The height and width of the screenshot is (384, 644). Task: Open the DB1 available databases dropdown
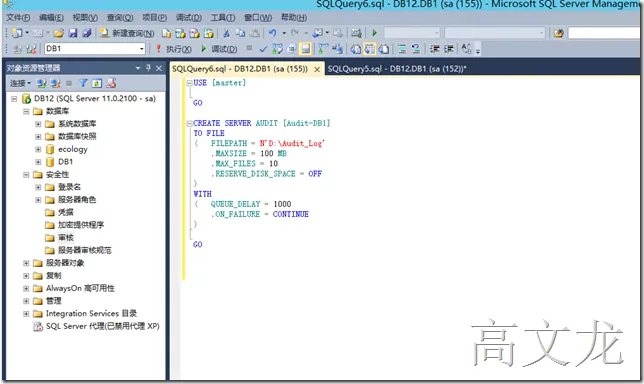coord(141,49)
